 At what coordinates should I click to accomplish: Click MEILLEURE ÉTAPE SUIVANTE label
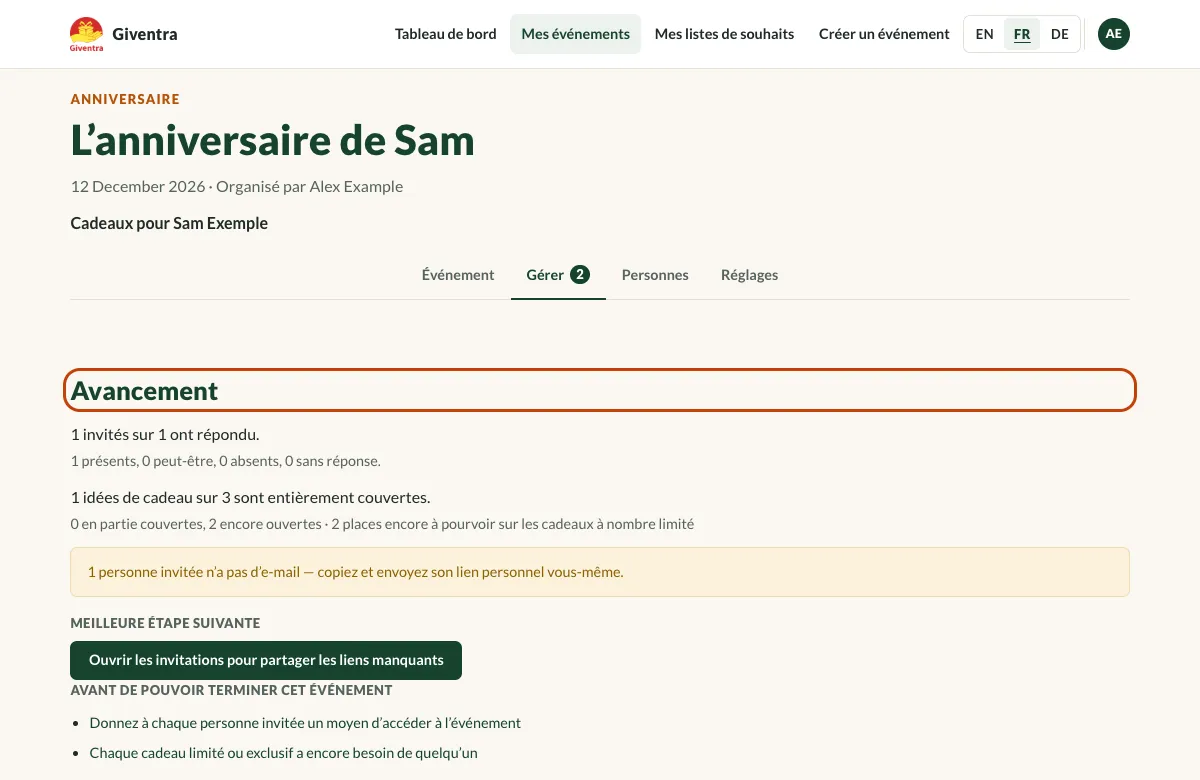(165, 623)
